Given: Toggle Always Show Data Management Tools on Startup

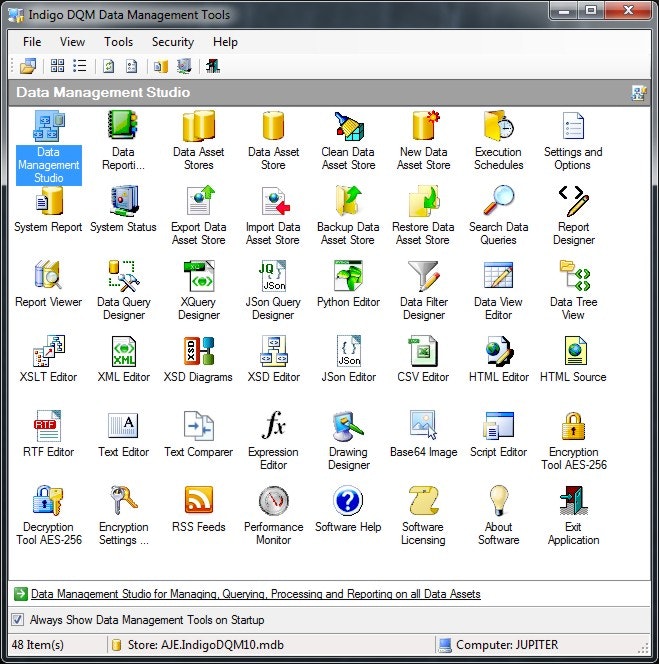Looking at the screenshot, I should pos(17,620).
